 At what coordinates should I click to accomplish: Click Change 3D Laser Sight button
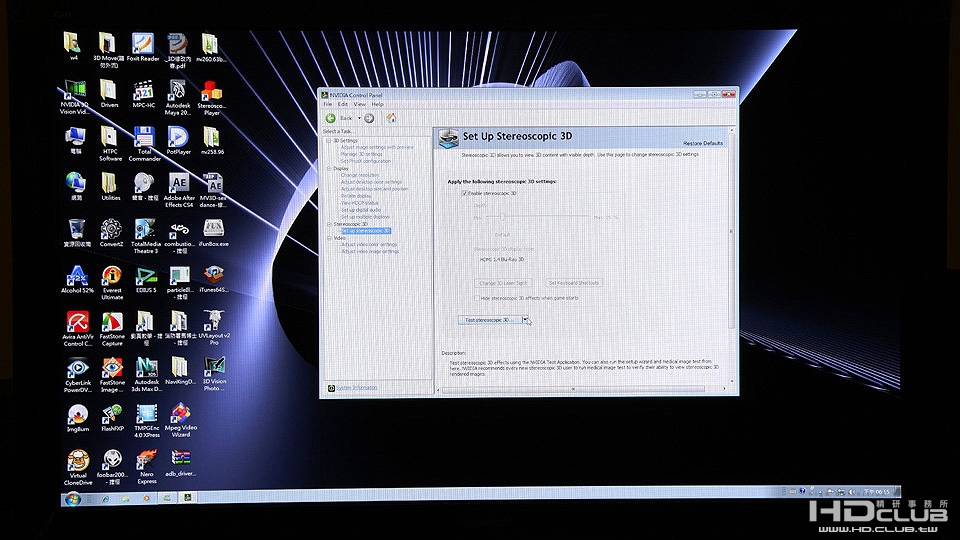pyautogui.click(x=503, y=283)
